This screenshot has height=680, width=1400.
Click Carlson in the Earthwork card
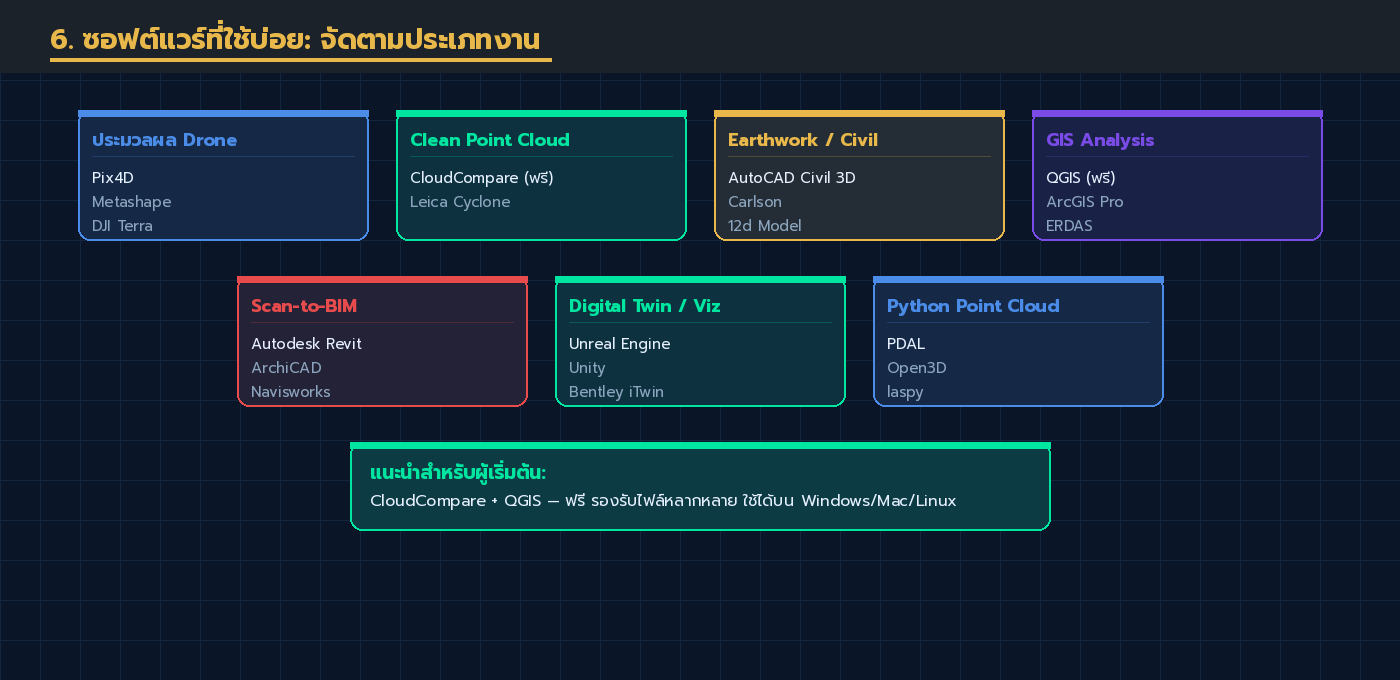tap(755, 202)
